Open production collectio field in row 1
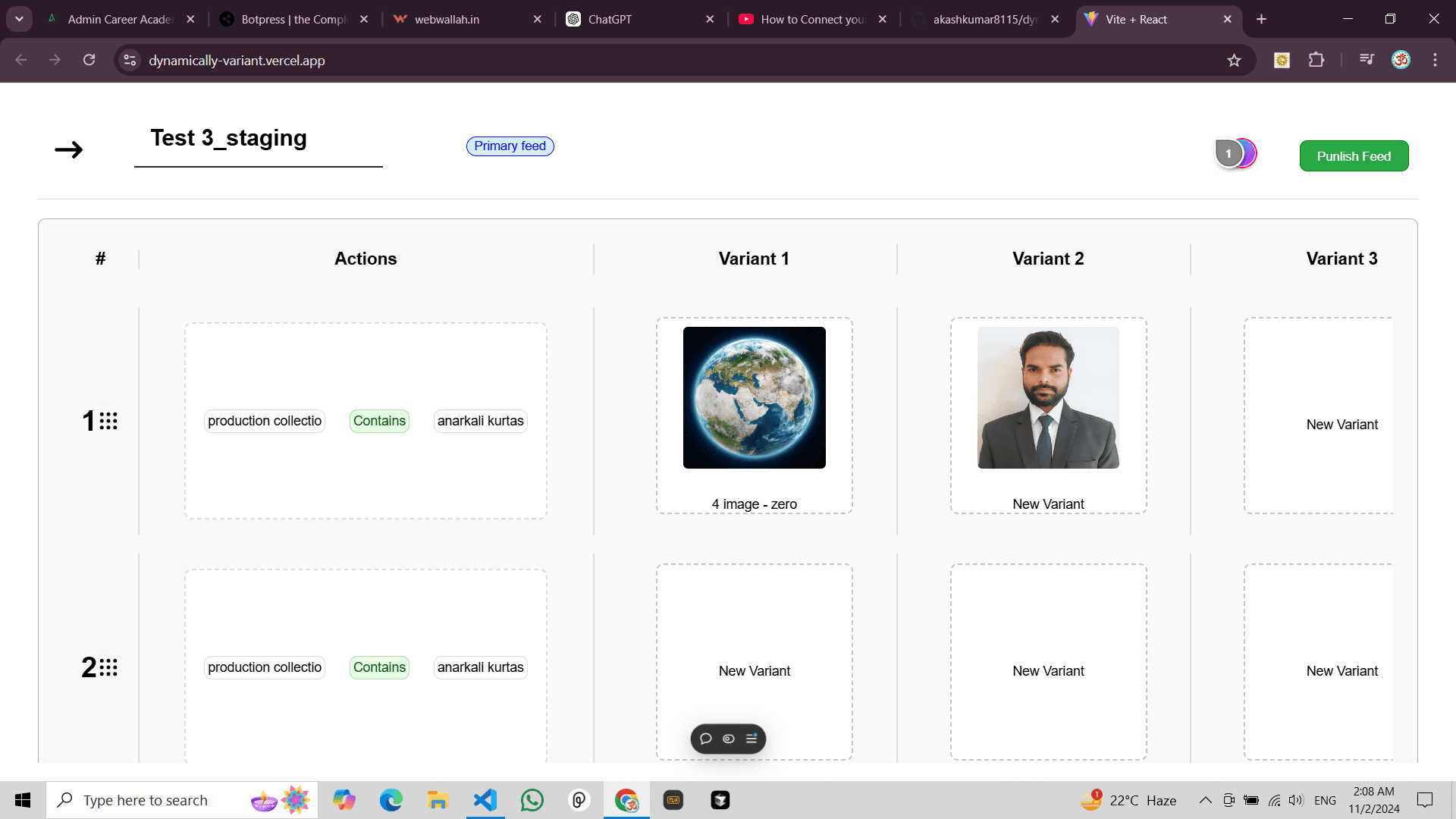Image resolution: width=1456 pixels, height=819 pixels. pos(265,421)
